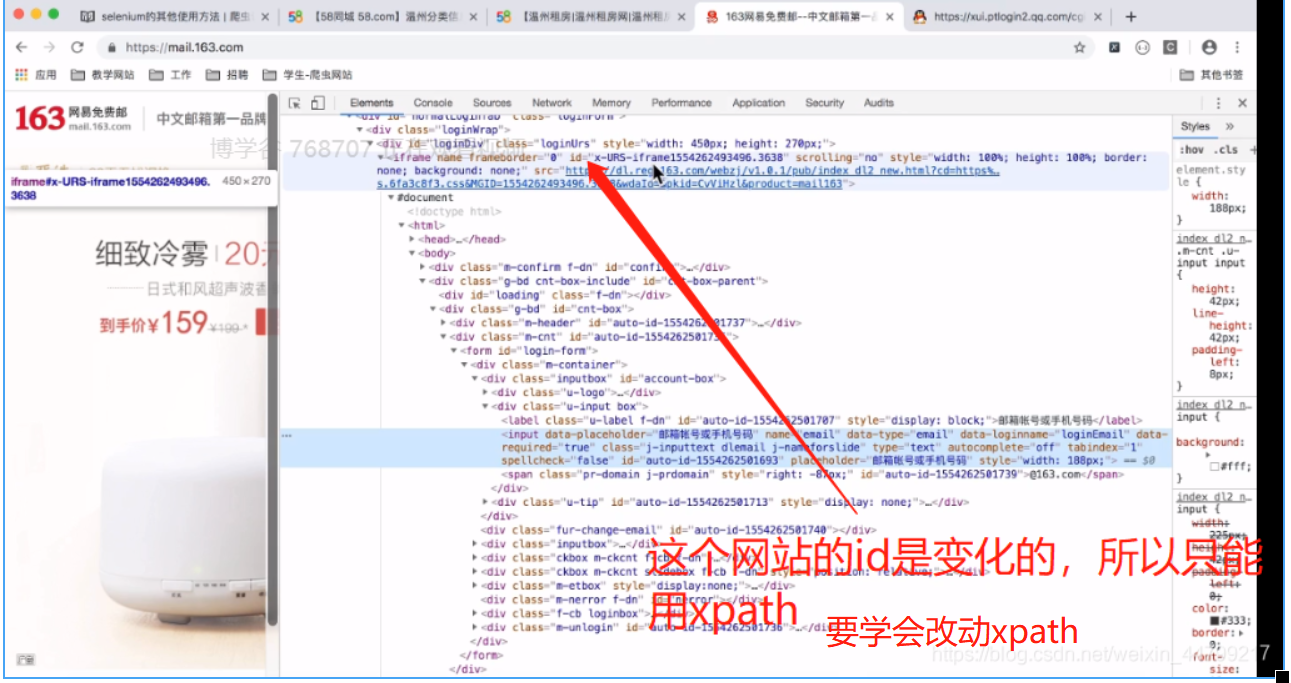Open the iframe src URL link
The height and width of the screenshot is (683, 1291).
point(690,178)
